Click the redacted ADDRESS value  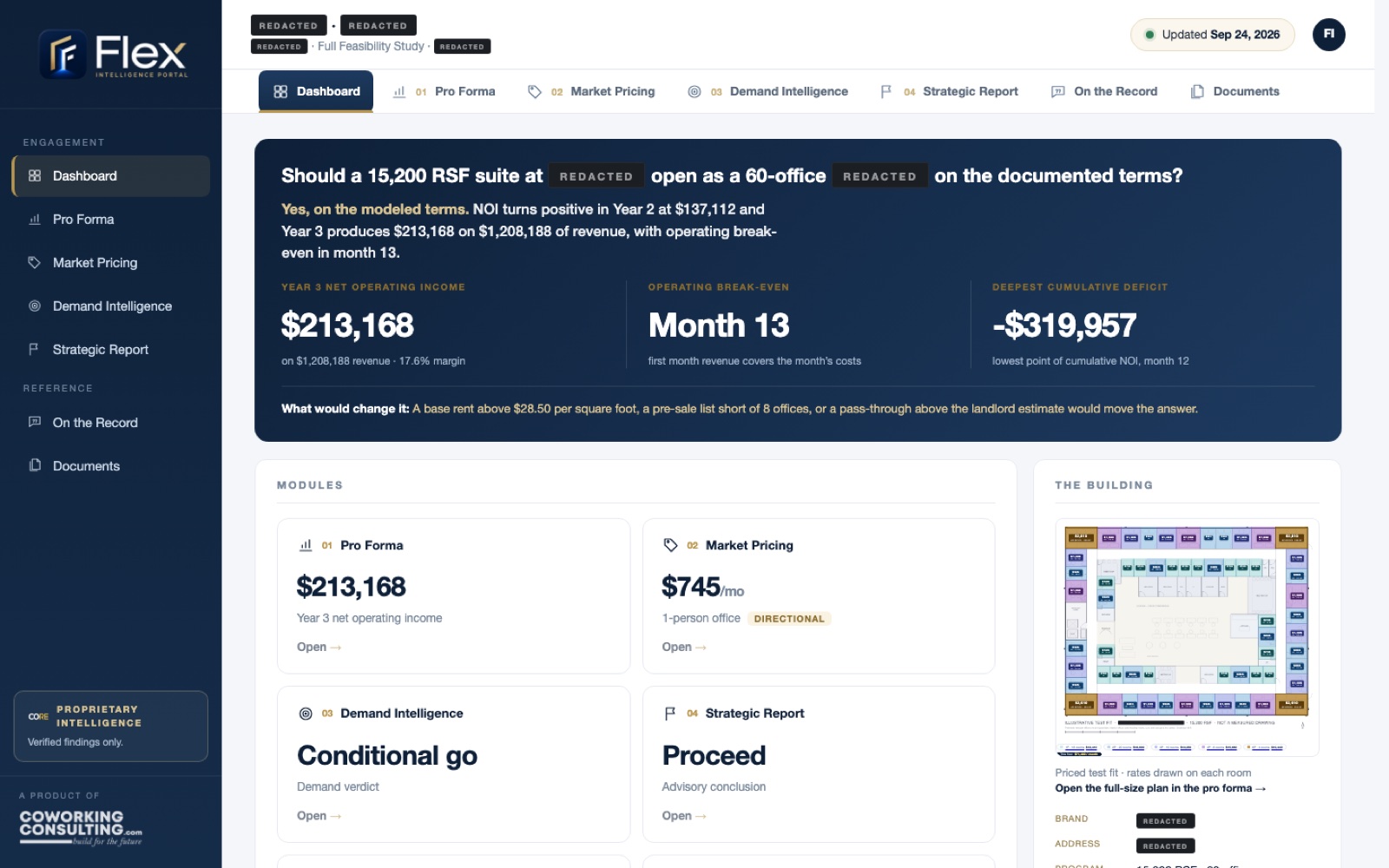coord(1165,845)
